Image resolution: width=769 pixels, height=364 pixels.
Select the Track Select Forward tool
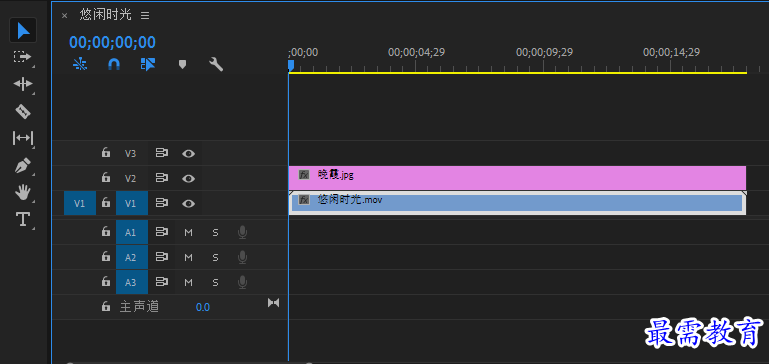tap(23, 57)
